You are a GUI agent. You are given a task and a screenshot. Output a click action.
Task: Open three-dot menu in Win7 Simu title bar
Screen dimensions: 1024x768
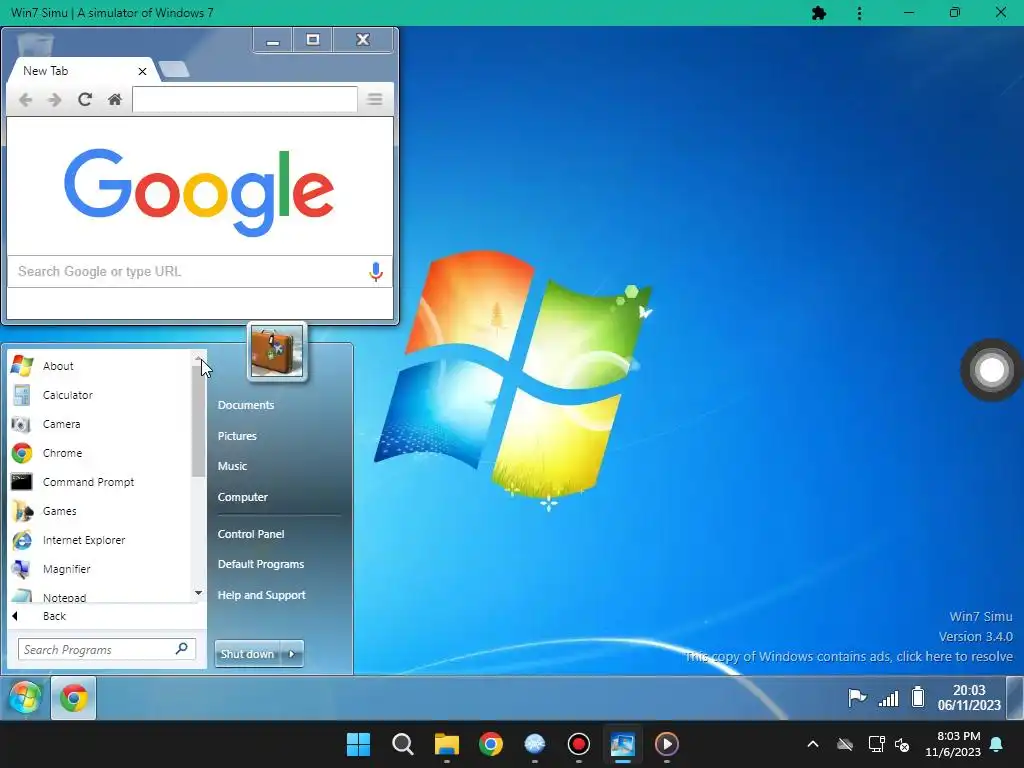[x=859, y=13]
